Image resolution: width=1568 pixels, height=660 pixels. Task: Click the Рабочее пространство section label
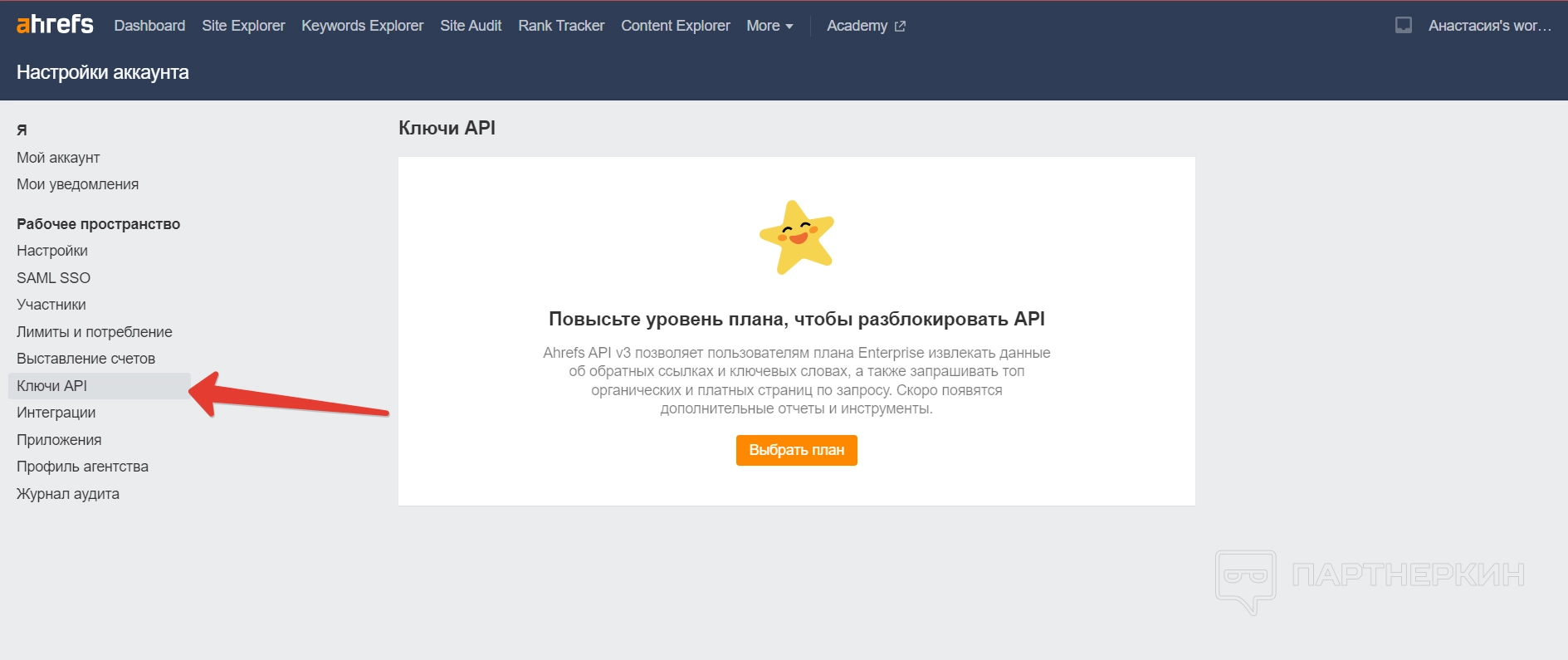click(99, 224)
